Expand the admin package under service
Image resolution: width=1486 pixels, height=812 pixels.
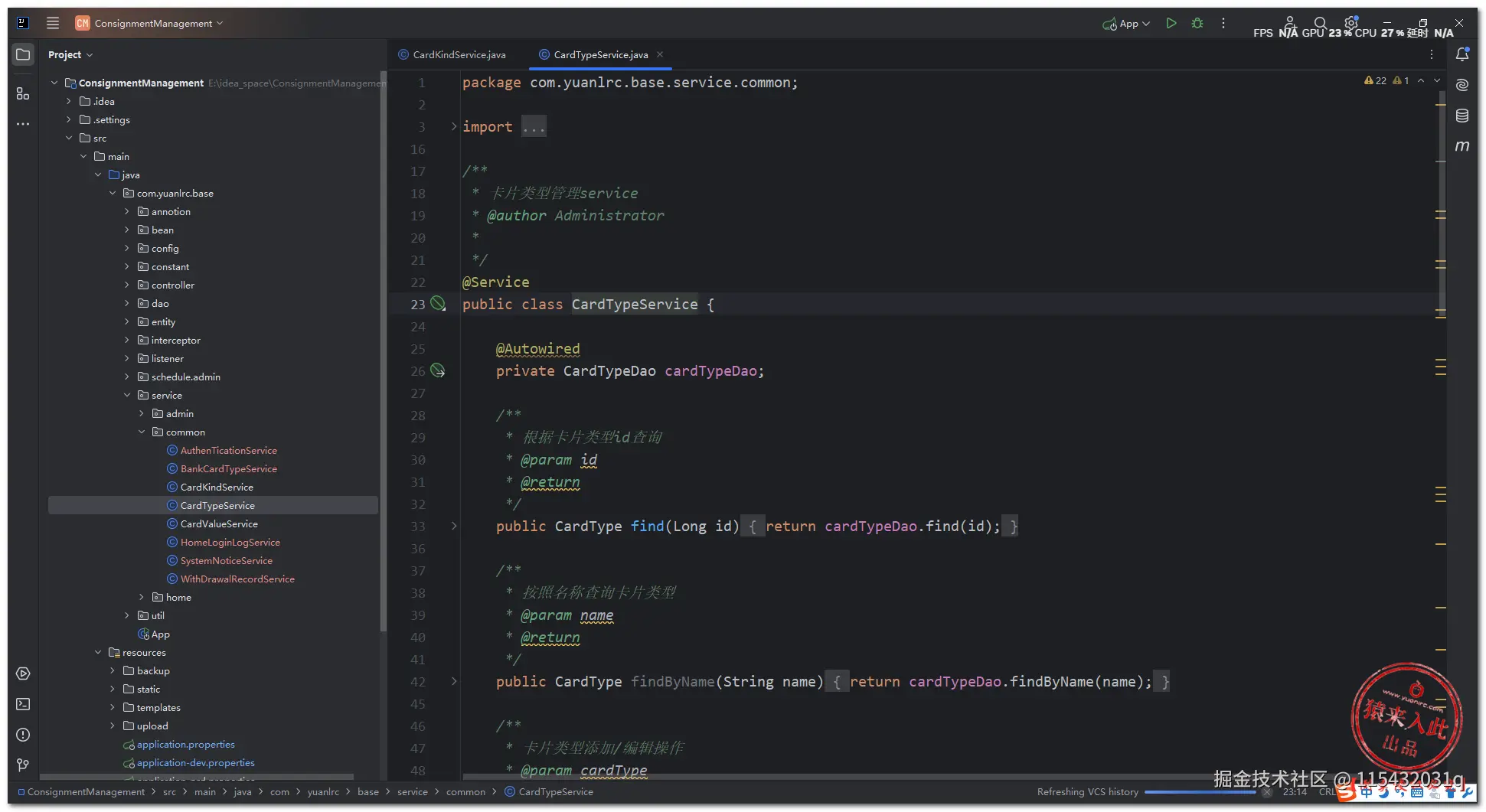point(142,413)
